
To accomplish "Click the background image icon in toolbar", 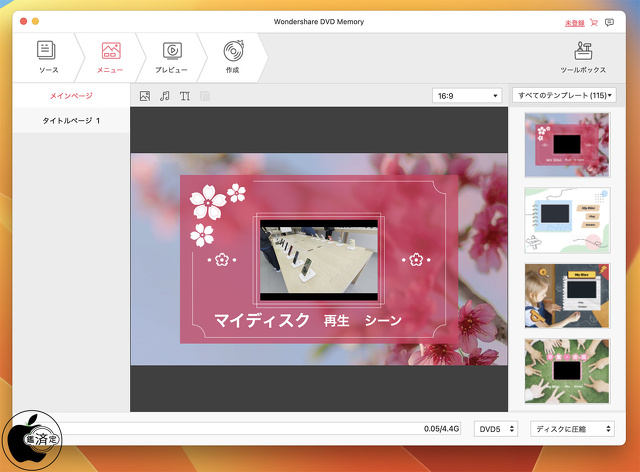I will coord(145,96).
